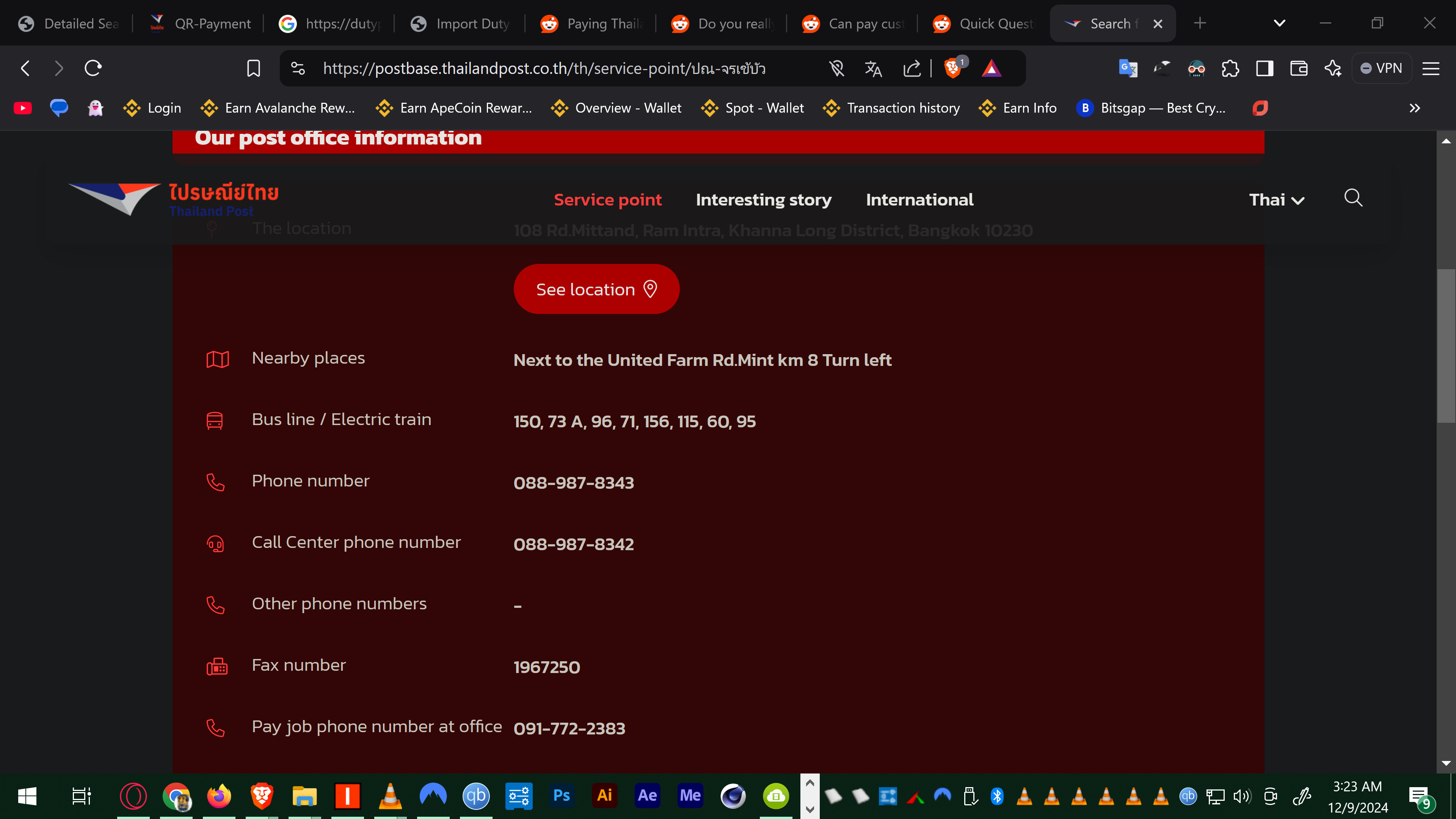Open a new tab with plus button

click(x=1200, y=23)
